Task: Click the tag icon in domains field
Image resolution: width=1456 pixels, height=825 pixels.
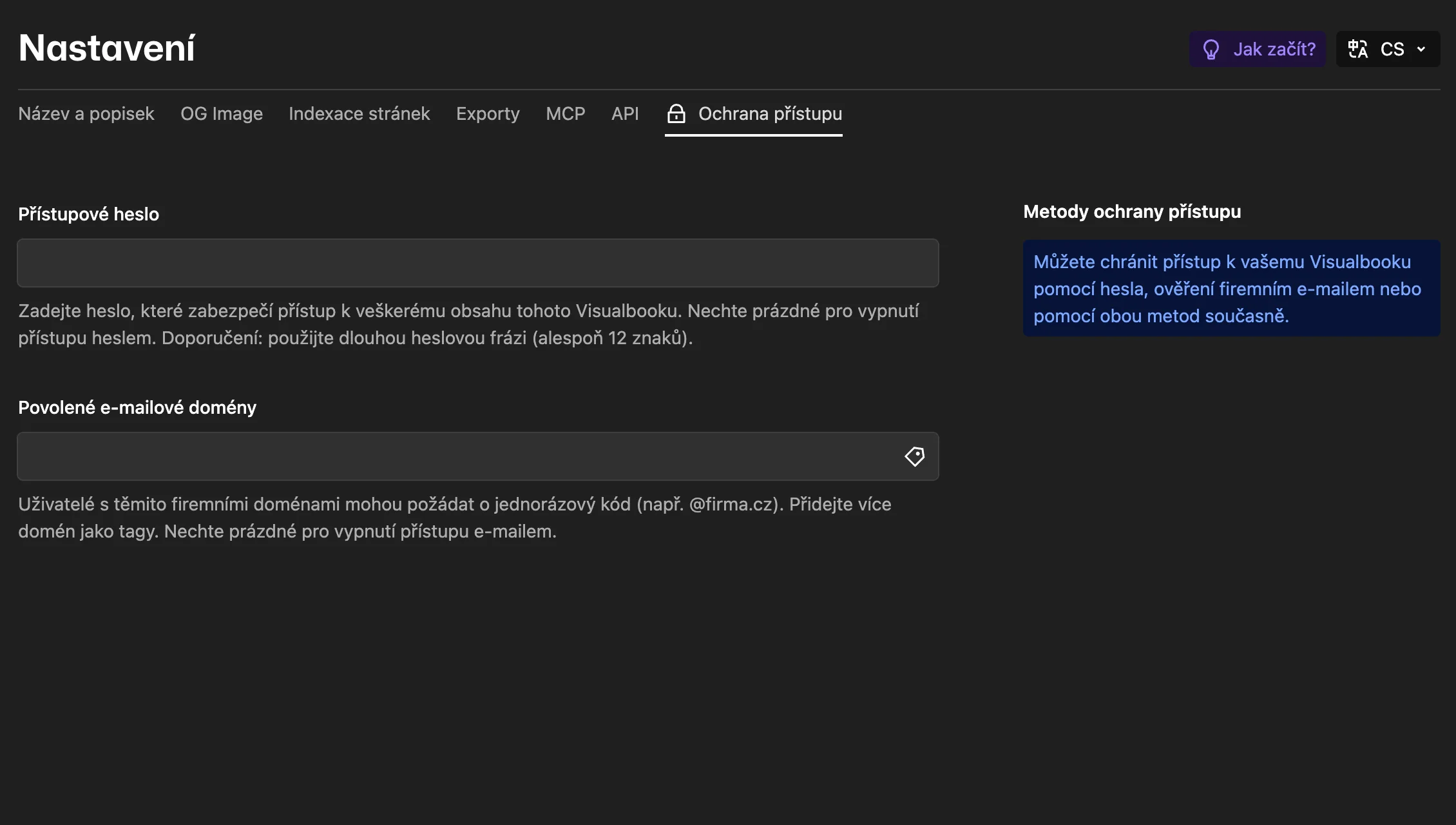Action: pos(914,456)
